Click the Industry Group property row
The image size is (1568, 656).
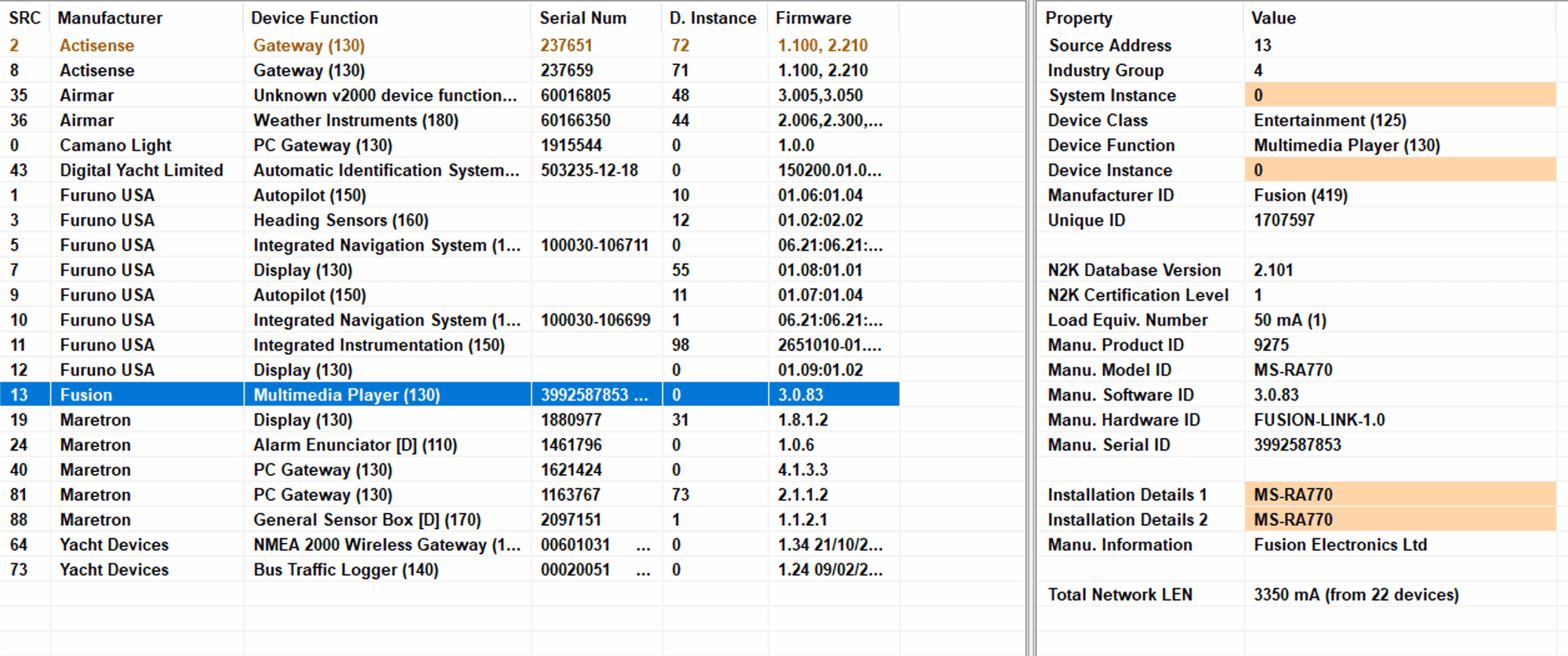coord(1297,71)
